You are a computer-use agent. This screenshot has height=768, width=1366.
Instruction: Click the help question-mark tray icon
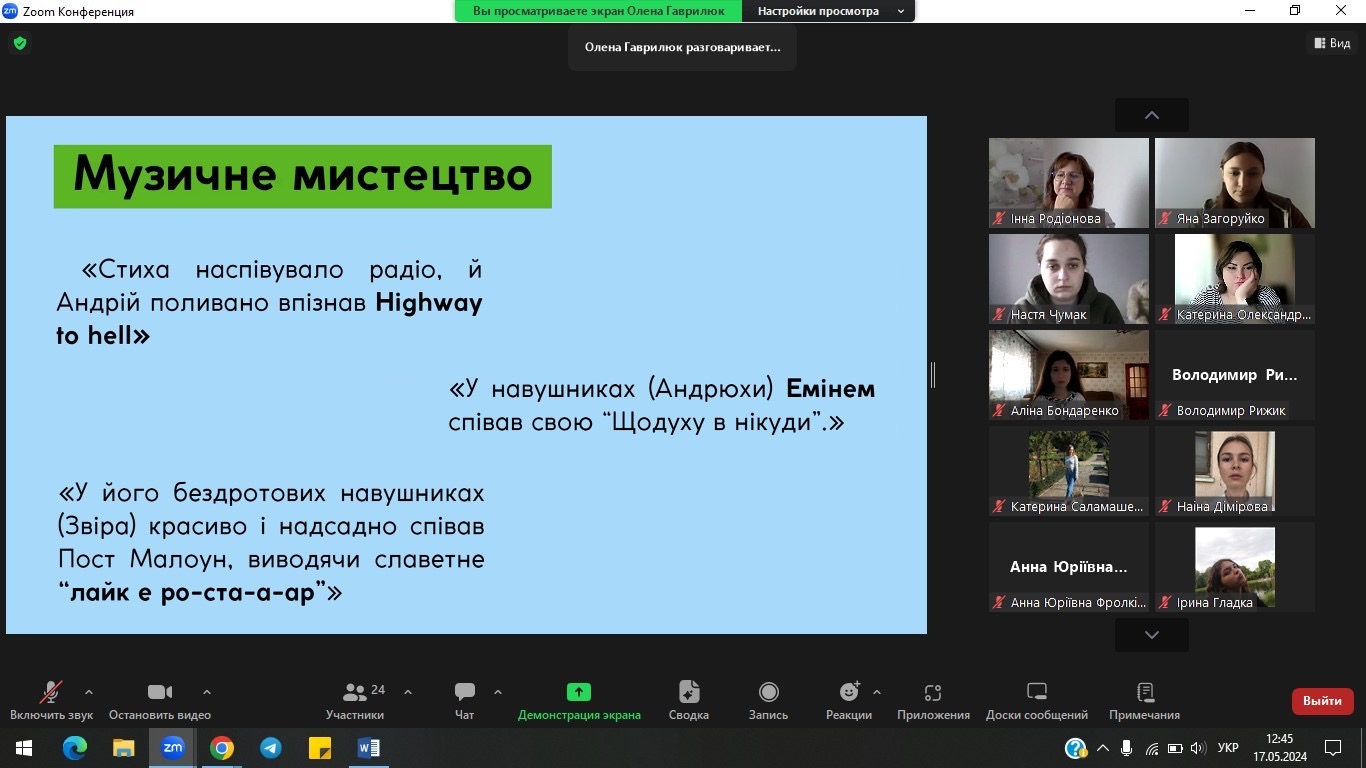1076,748
